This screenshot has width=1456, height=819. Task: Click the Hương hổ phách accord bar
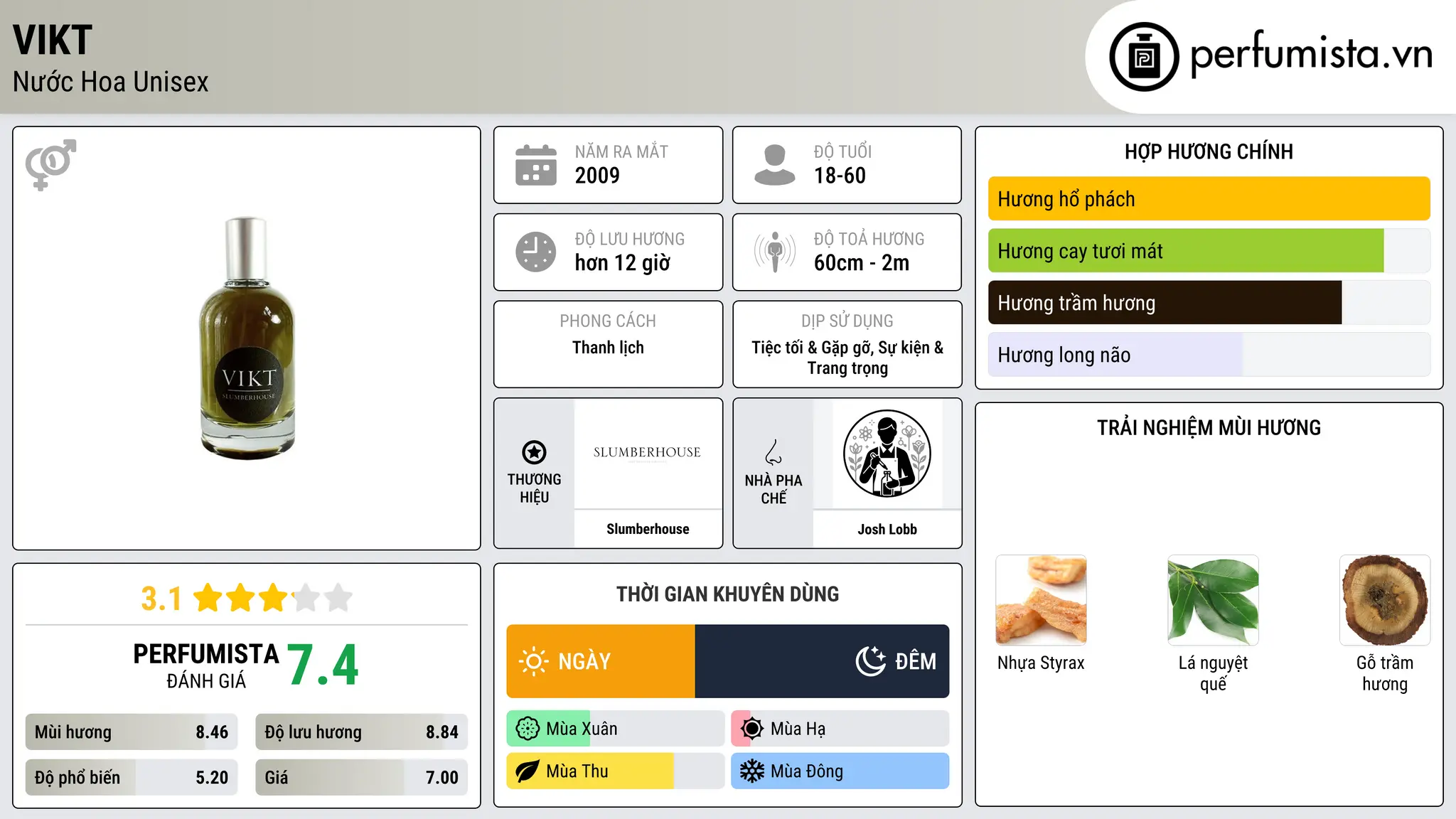tap(1209, 199)
